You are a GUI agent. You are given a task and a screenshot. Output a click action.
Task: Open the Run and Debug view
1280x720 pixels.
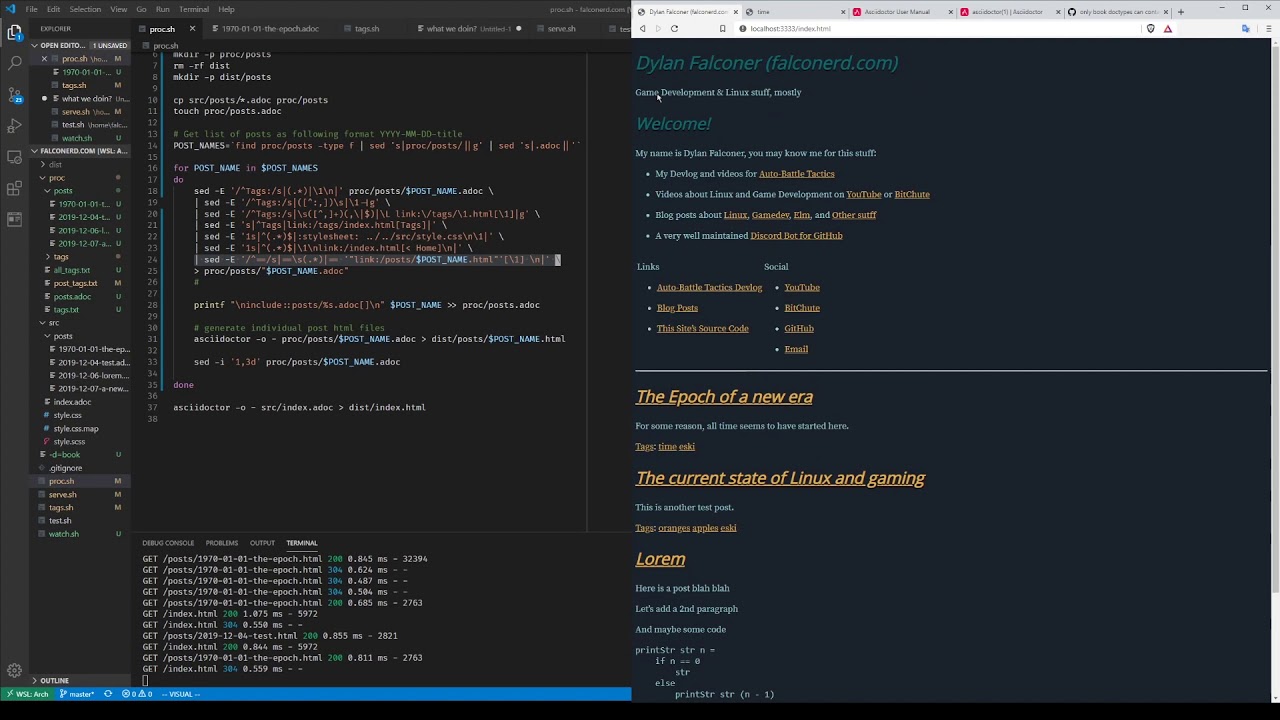[15, 126]
